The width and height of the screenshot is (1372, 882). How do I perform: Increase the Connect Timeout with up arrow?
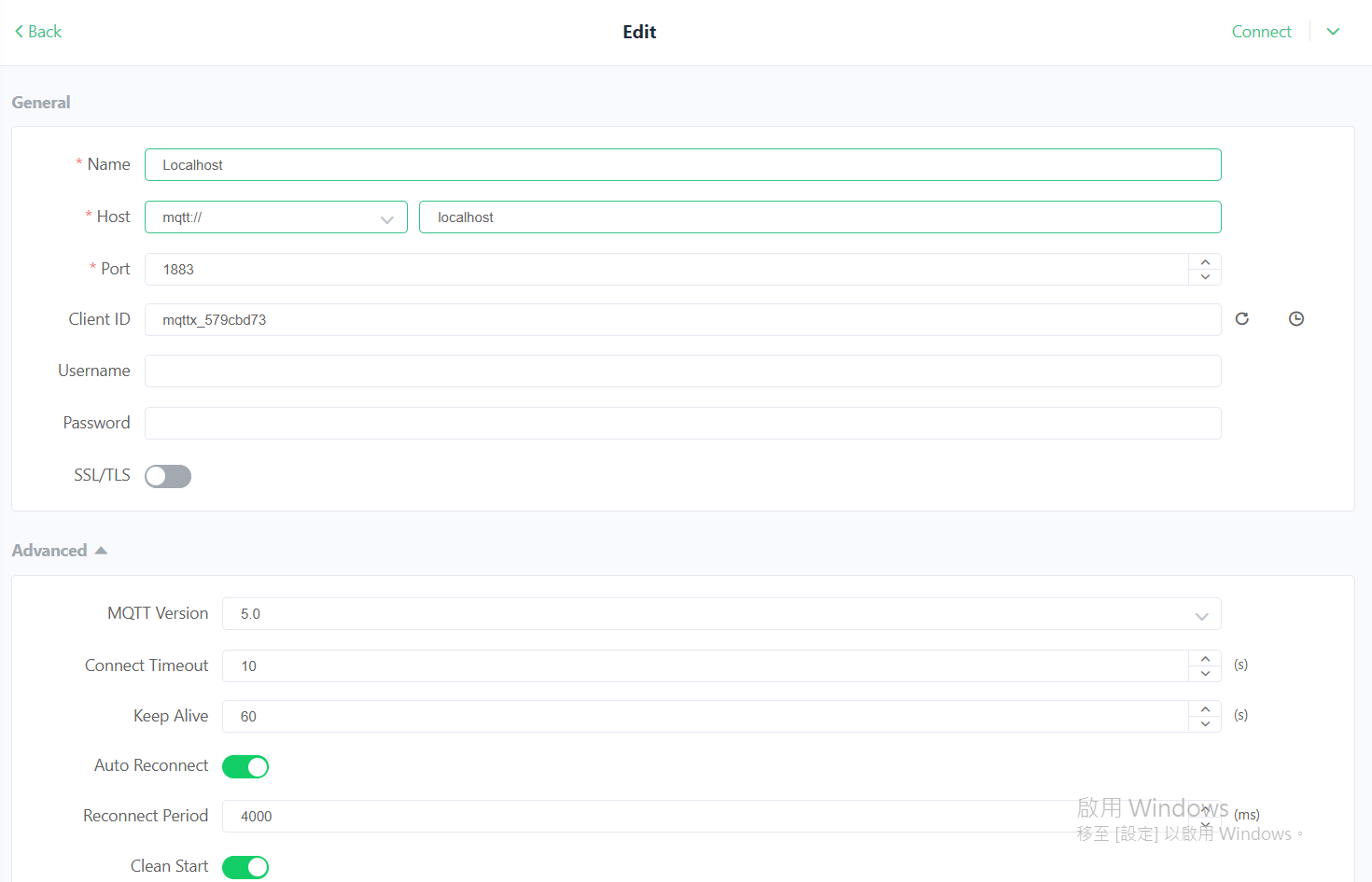pos(1205,659)
